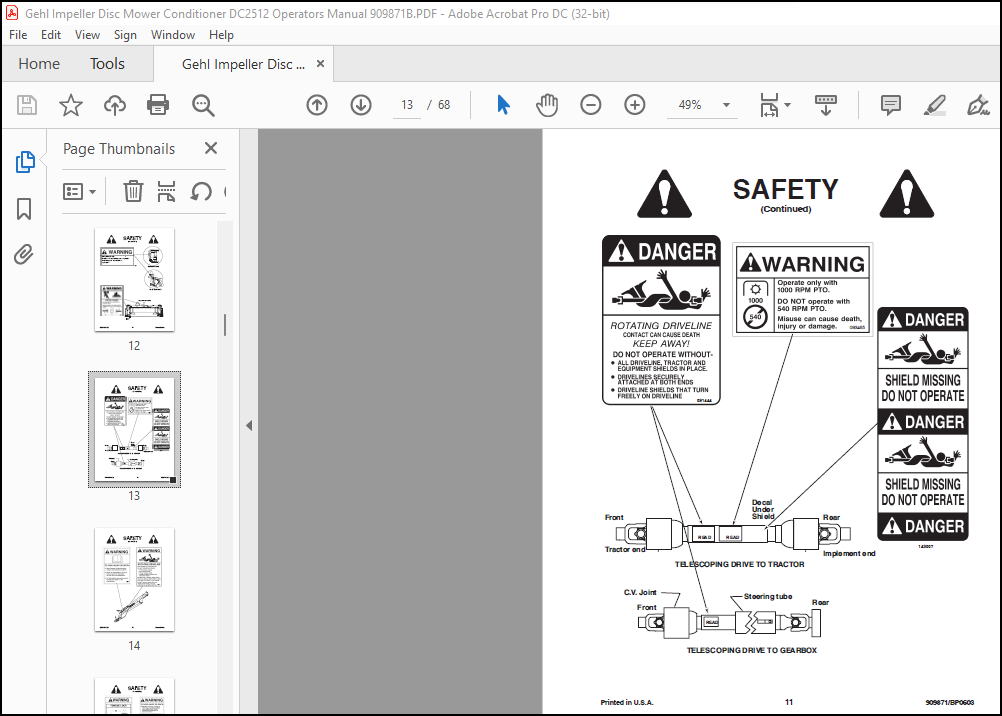Zoom in with plus button
This screenshot has height=716, width=1002.
click(635, 105)
